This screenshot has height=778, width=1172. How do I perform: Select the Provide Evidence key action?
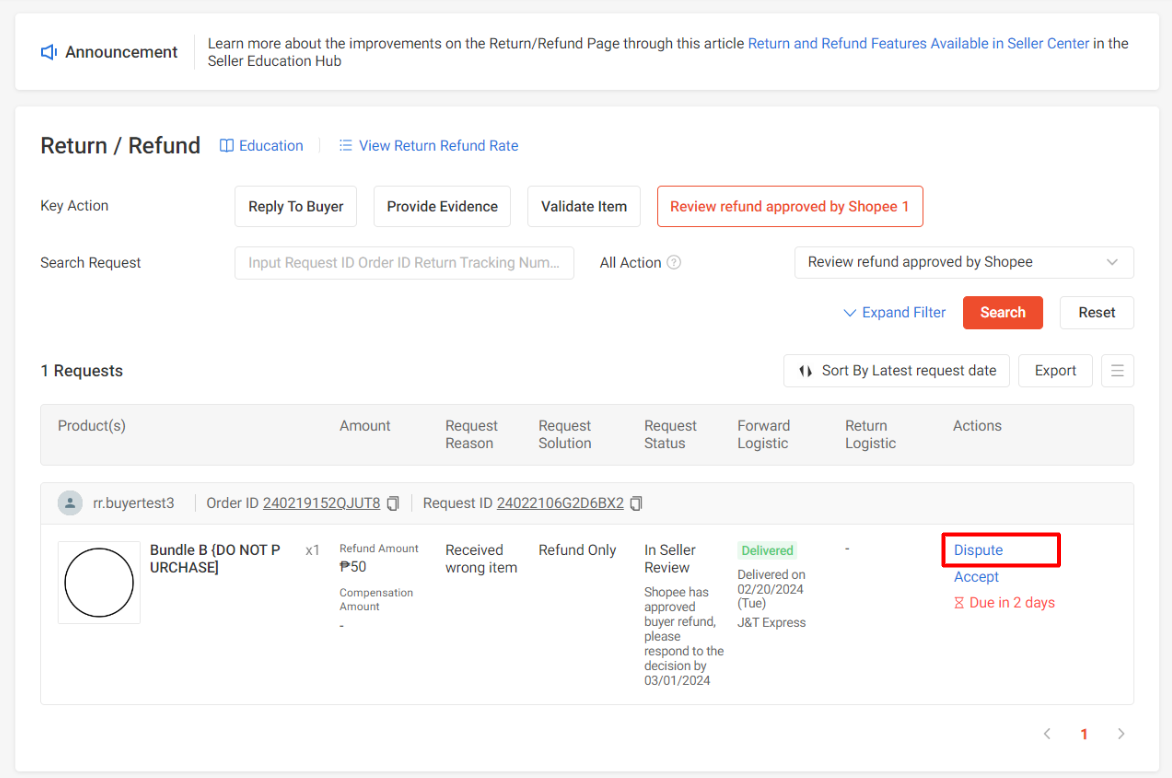[x=442, y=206]
